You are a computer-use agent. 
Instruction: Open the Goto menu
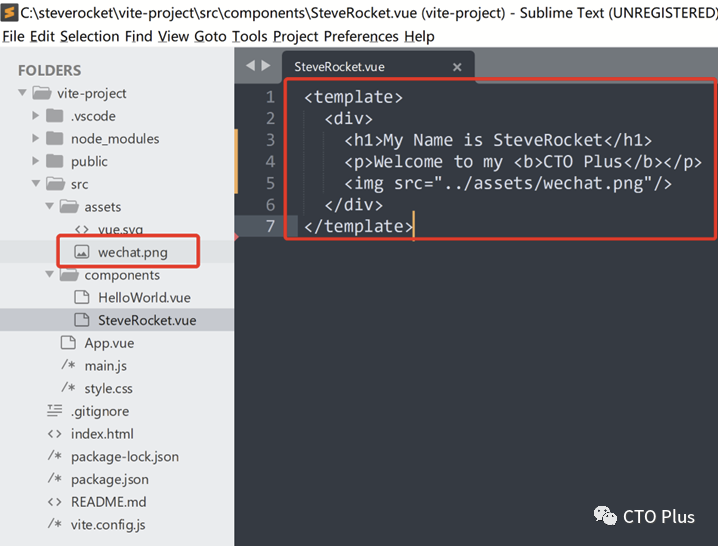210,36
